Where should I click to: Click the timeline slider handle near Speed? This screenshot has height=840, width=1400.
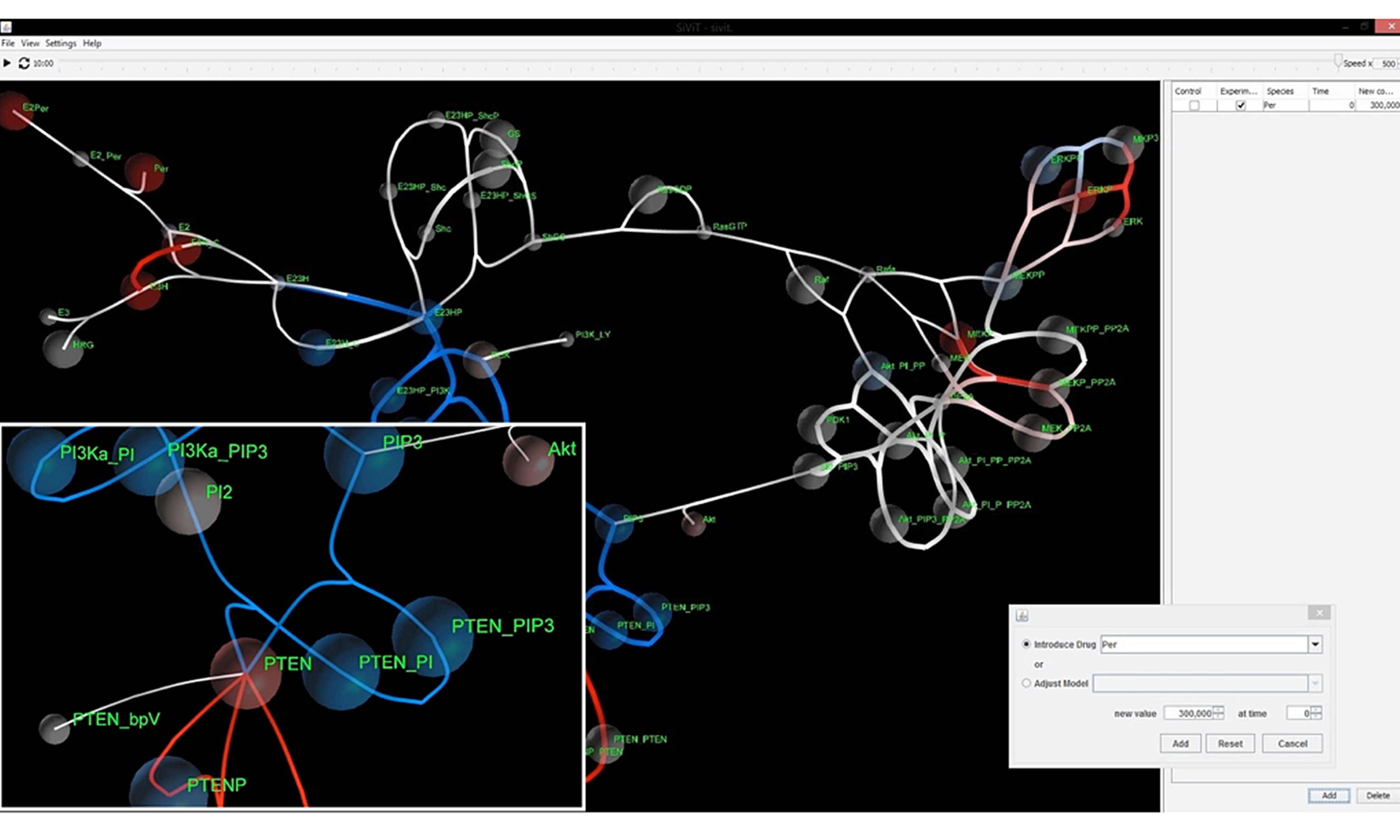1338,60
